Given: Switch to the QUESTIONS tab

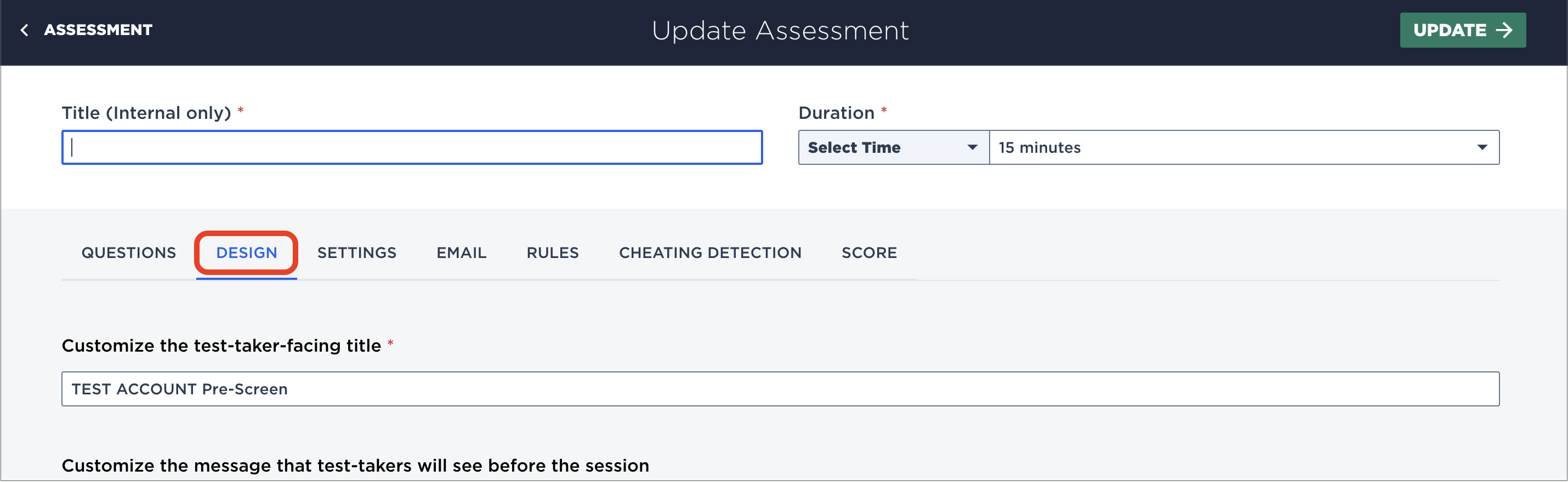Looking at the screenshot, I should (128, 253).
